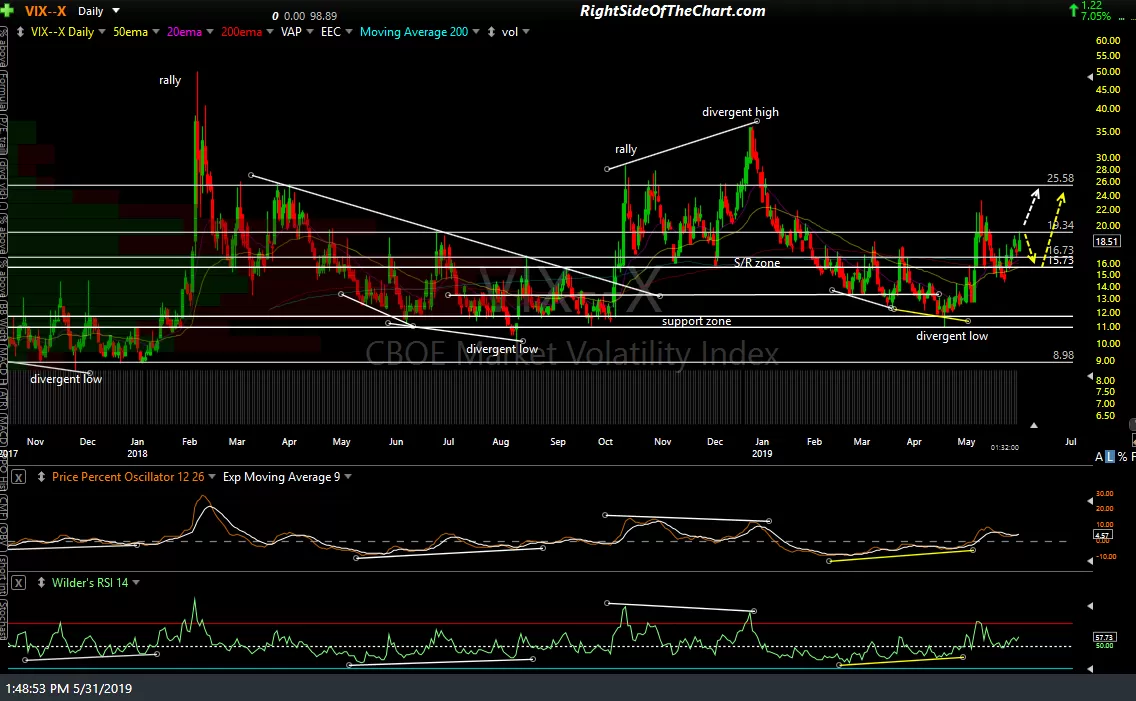Click the up-down arrows beside VIX--X Daily
Screen dimensions: 1136x701
coord(20,32)
